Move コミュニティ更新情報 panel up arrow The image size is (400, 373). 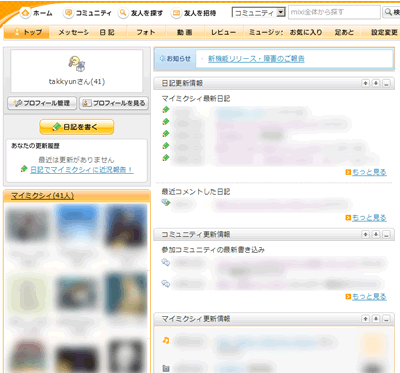[366, 234]
